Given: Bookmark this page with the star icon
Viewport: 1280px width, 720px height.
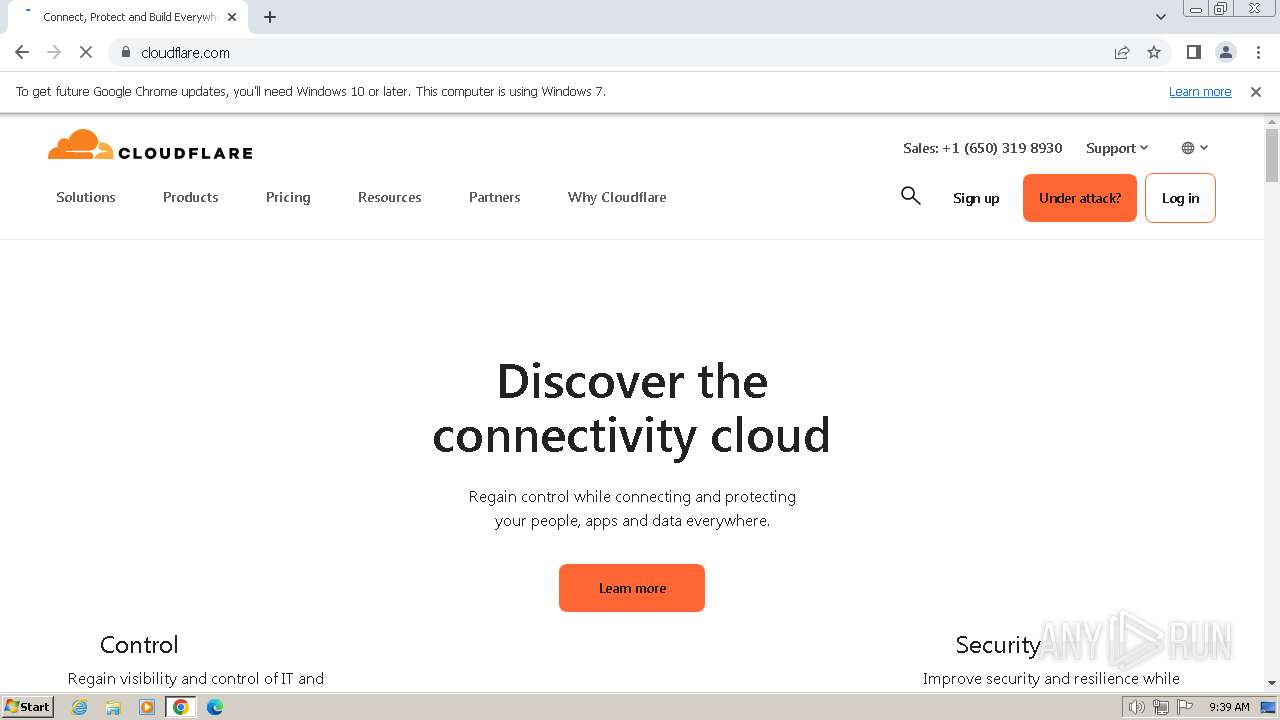Looking at the screenshot, I should coord(1154,52).
